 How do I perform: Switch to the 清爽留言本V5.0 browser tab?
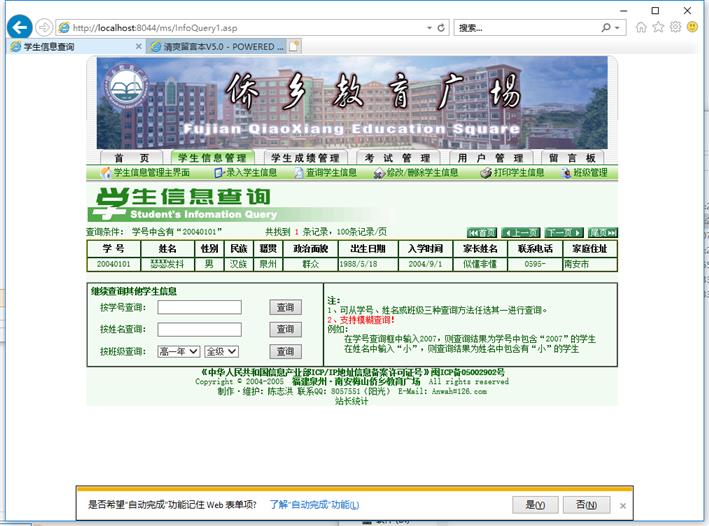click(214, 46)
